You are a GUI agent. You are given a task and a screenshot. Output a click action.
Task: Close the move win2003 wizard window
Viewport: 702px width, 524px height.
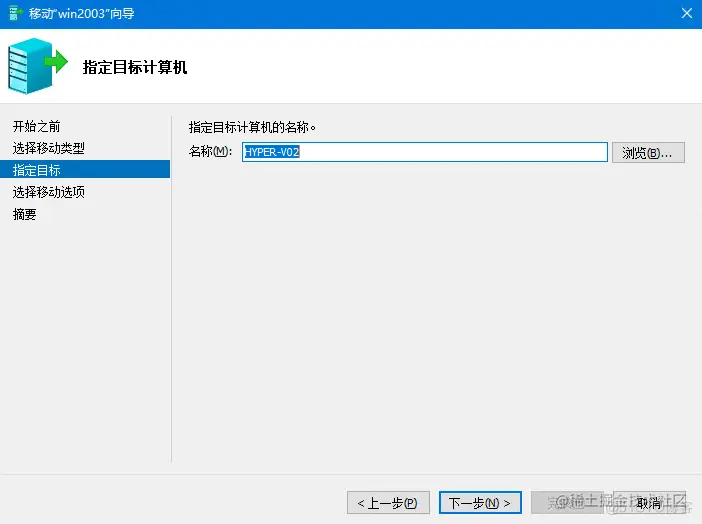click(x=686, y=13)
